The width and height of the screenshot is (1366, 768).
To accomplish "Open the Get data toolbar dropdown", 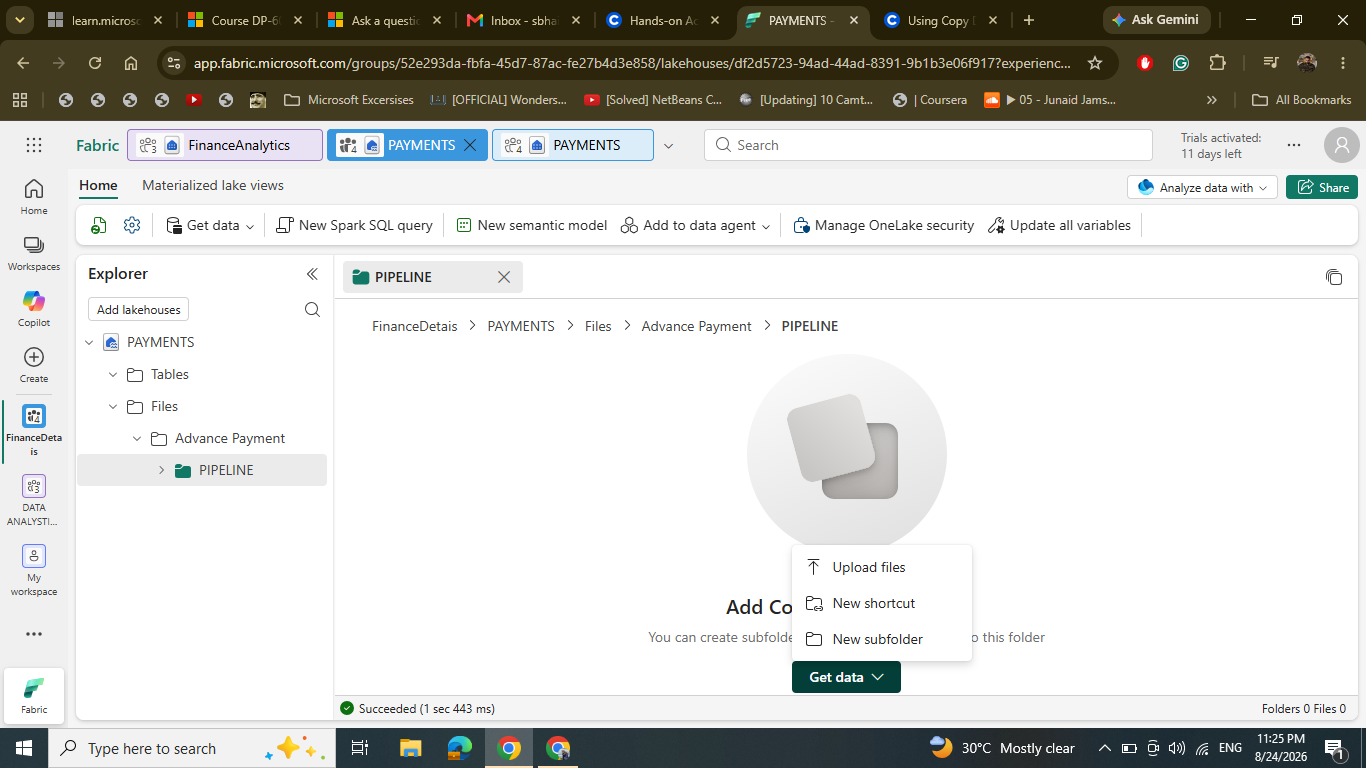I will [210, 225].
